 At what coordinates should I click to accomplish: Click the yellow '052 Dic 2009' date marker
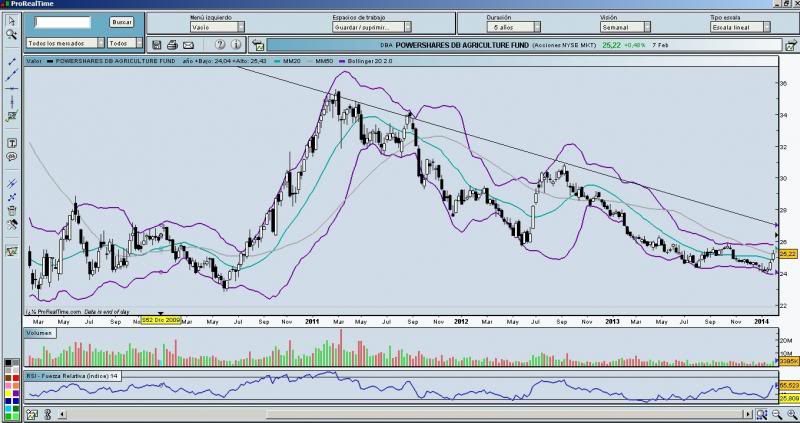[x=161, y=320]
